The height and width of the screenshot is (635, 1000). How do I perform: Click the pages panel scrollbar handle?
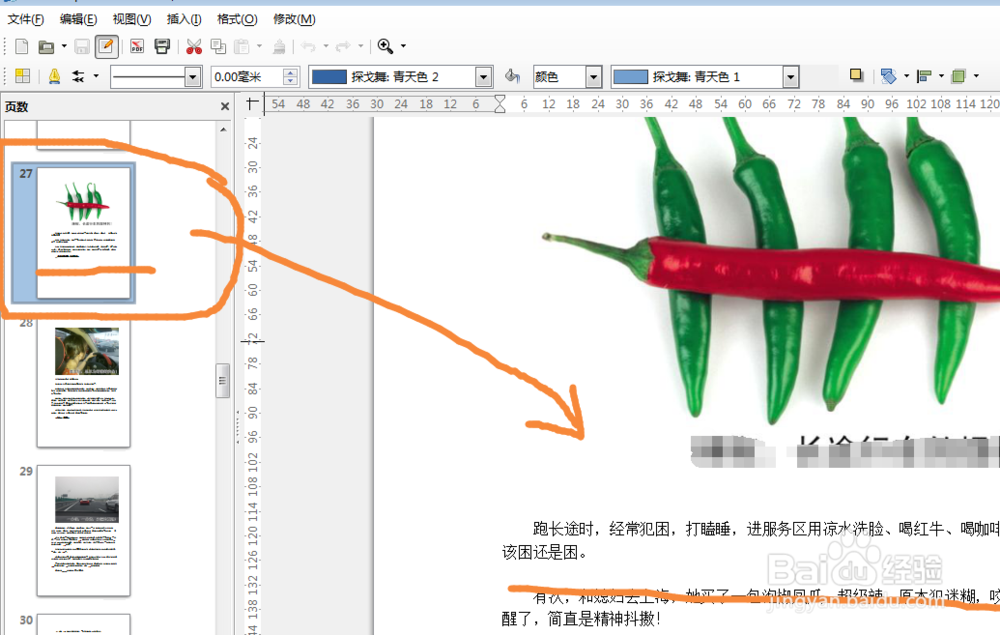point(223,381)
